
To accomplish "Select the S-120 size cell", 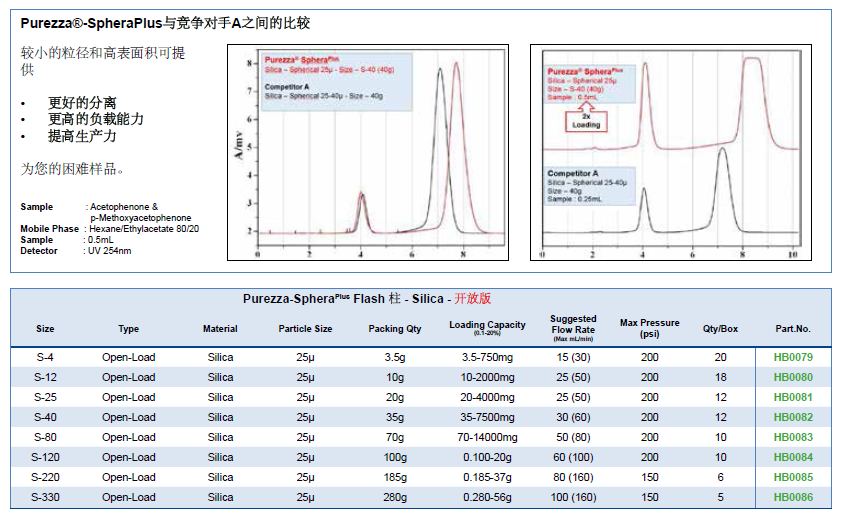I will [x=45, y=457].
